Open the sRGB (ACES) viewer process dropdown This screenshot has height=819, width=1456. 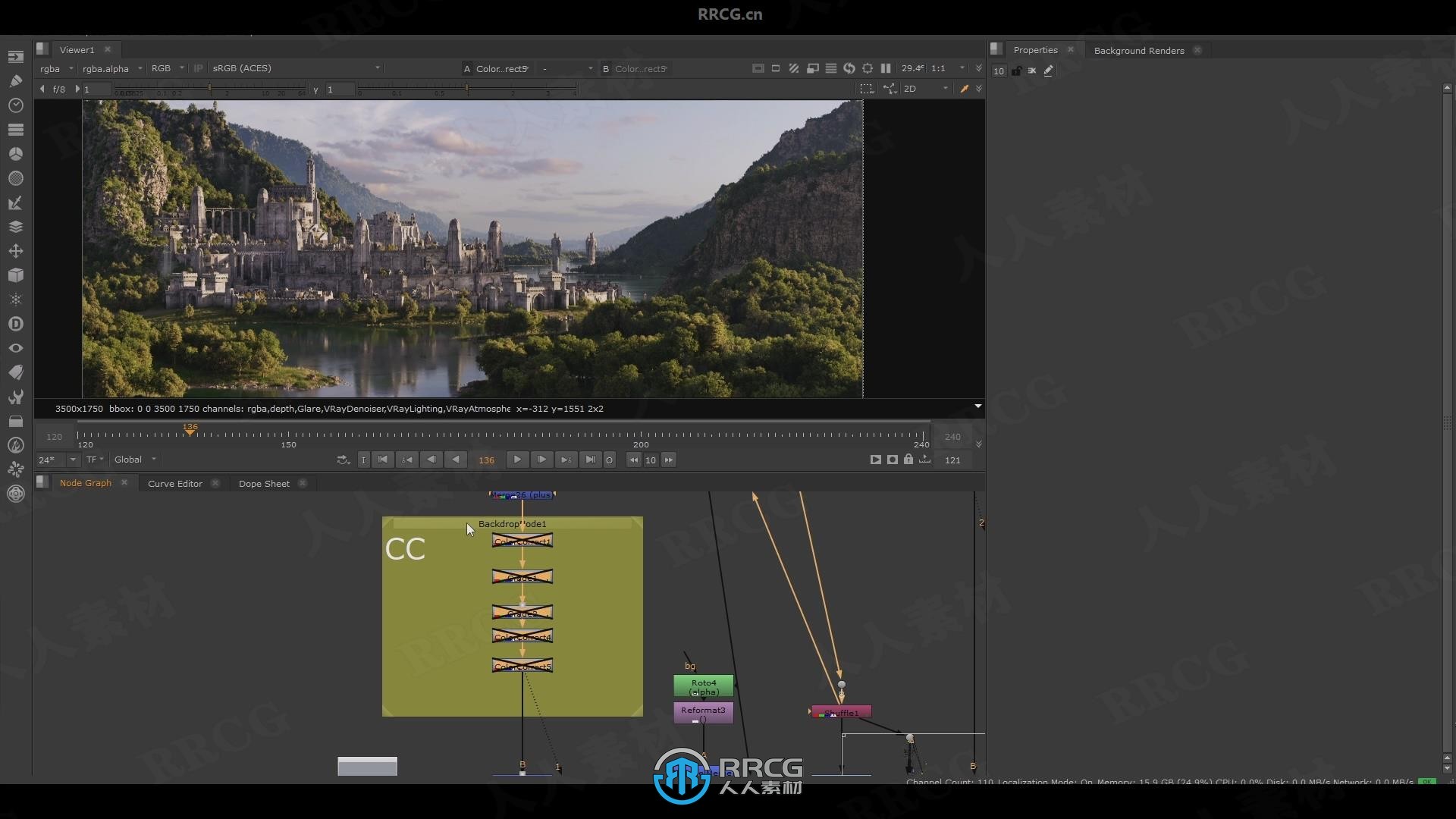point(296,68)
